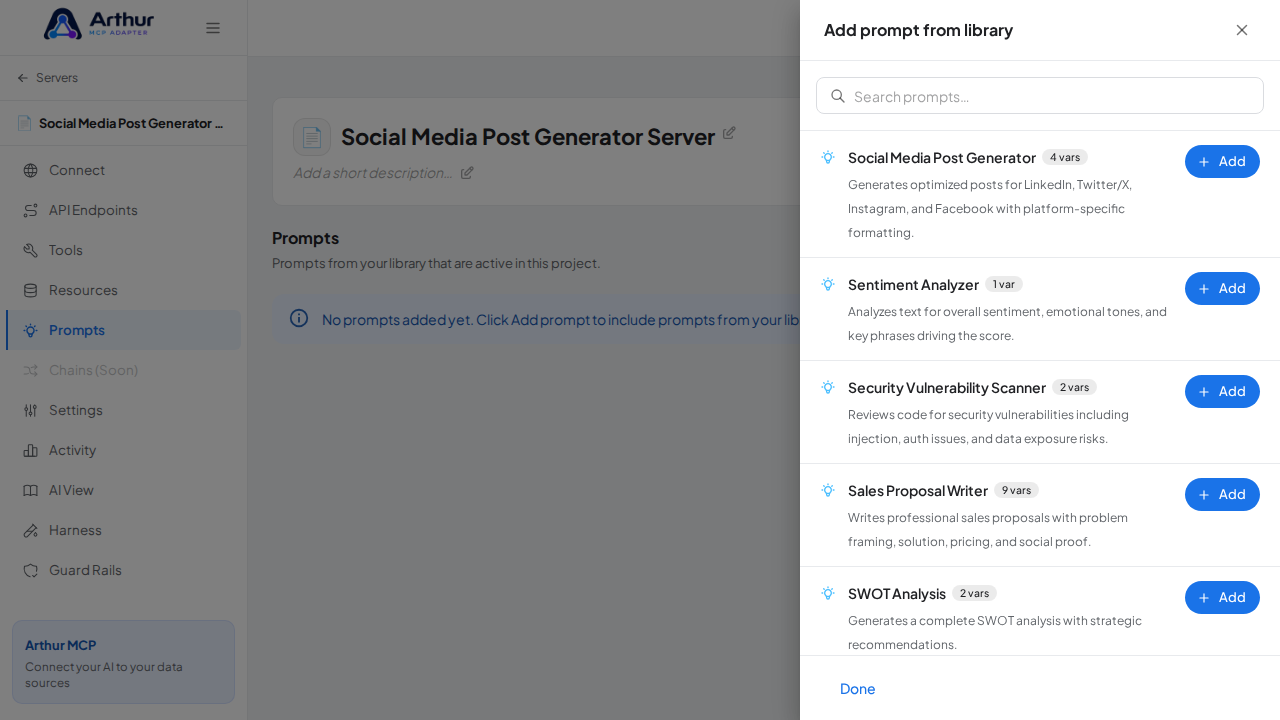
Task: Click the database icon next to Resources
Action: pyautogui.click(x=31, y=290)
